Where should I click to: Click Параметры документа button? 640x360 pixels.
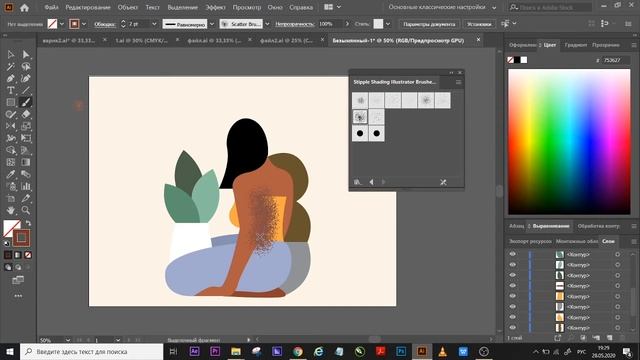[429, 24]
